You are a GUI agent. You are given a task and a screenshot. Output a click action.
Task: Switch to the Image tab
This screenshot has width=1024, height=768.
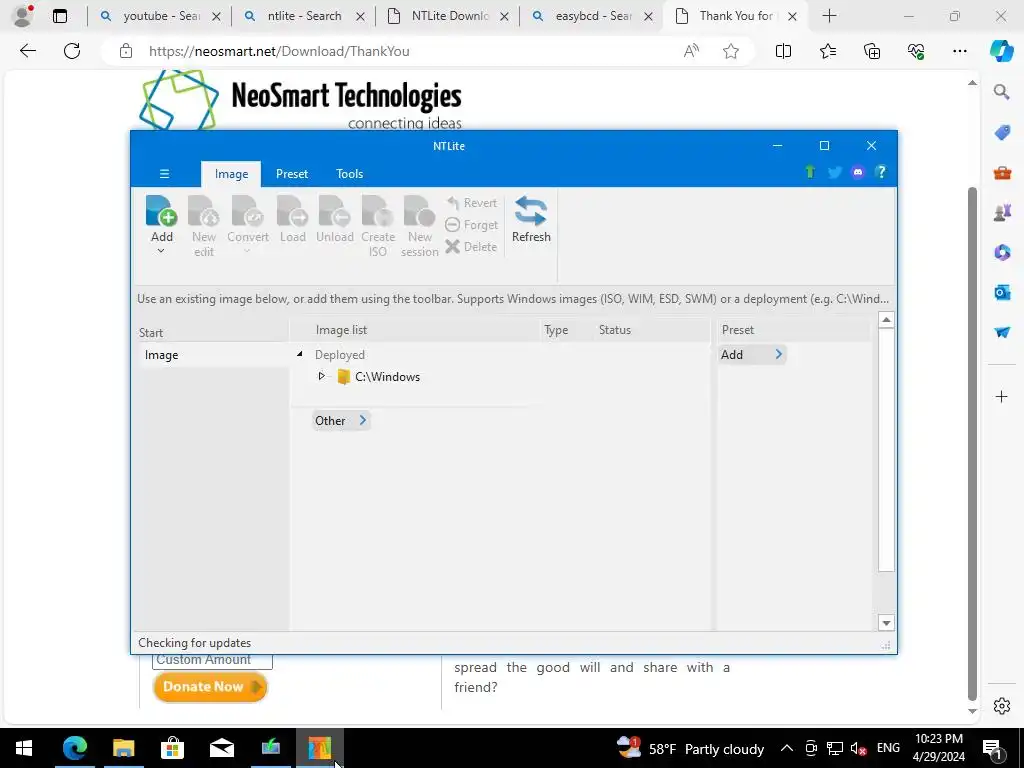[x=231, y=174]
